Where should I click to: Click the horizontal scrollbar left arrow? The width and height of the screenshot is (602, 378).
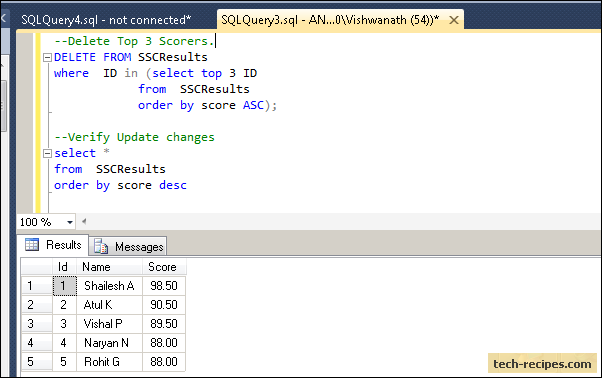(x=84, y=221)
